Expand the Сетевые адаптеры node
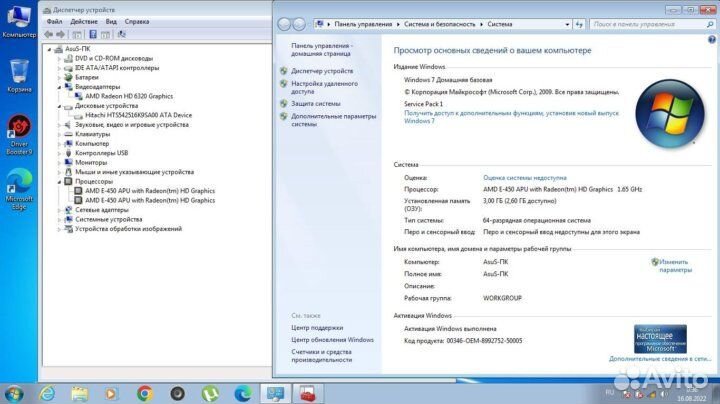Image resolution: width=720 pixels, height=404 pixels. (59, 210)
